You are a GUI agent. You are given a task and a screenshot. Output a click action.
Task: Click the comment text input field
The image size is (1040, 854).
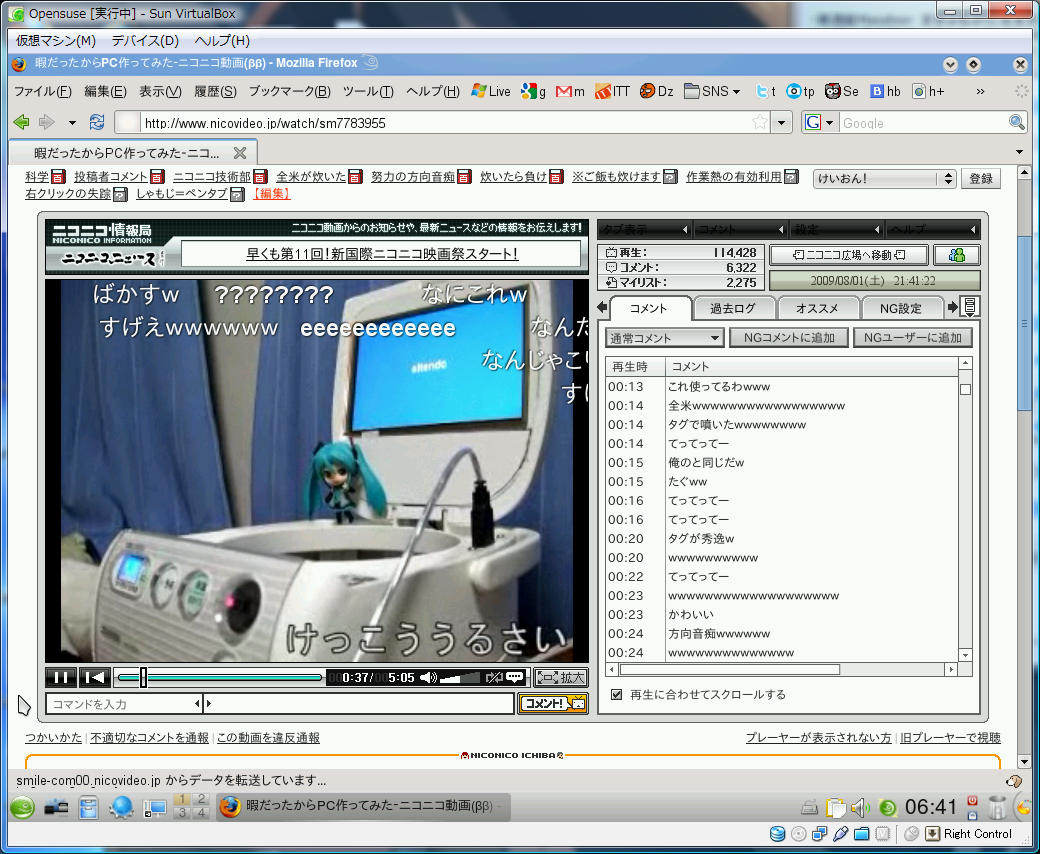pos(359,703)
